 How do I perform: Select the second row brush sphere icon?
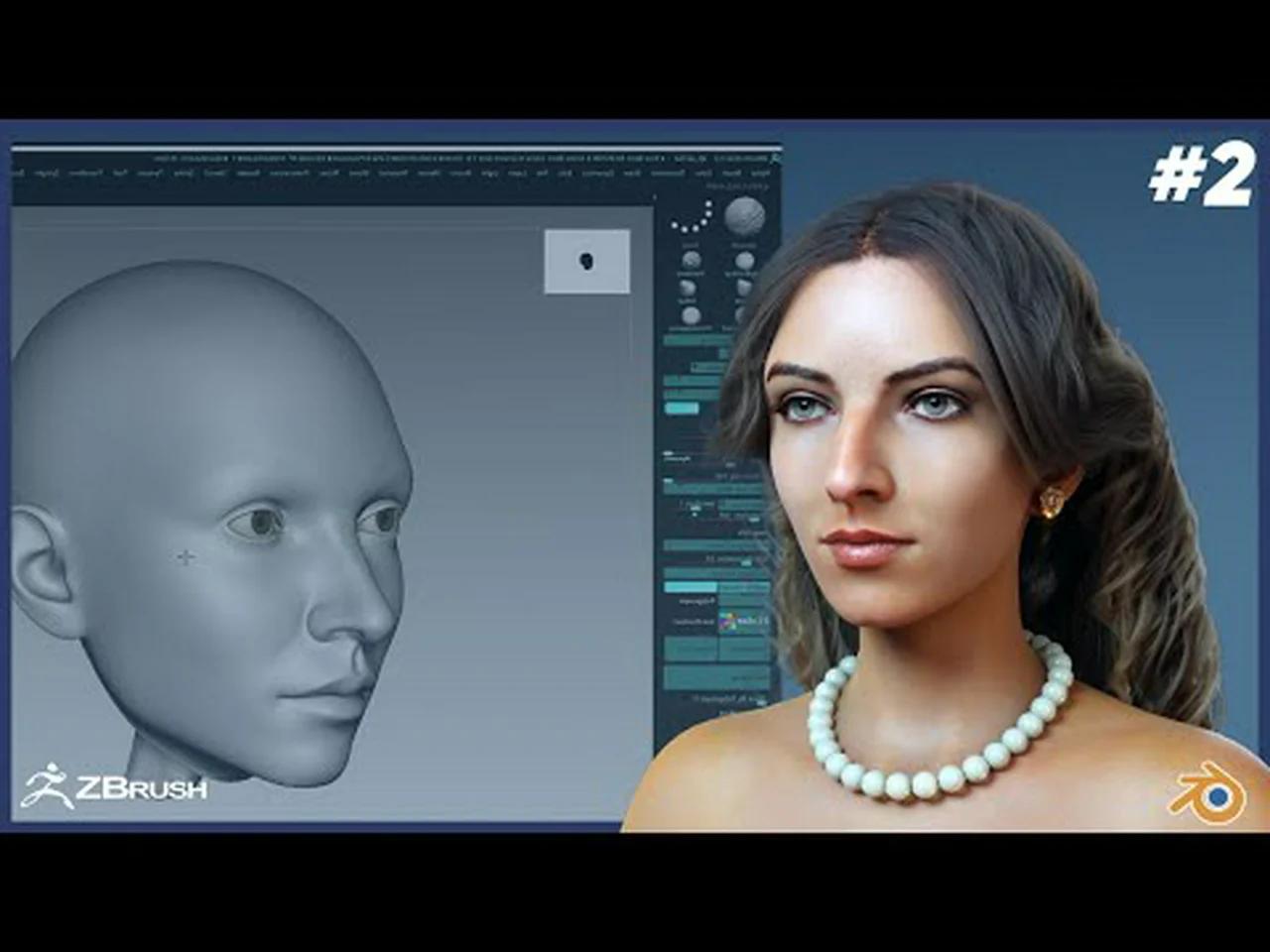coord(687,288)
